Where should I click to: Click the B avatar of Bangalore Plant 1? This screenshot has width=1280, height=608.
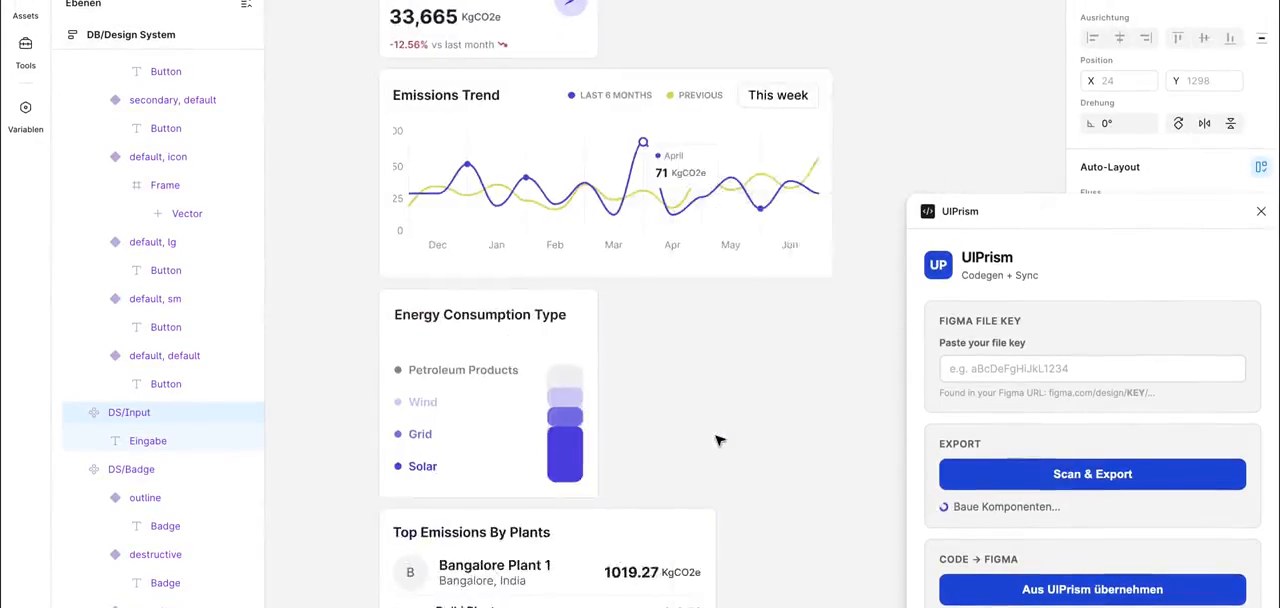click(x=410, y=572)
